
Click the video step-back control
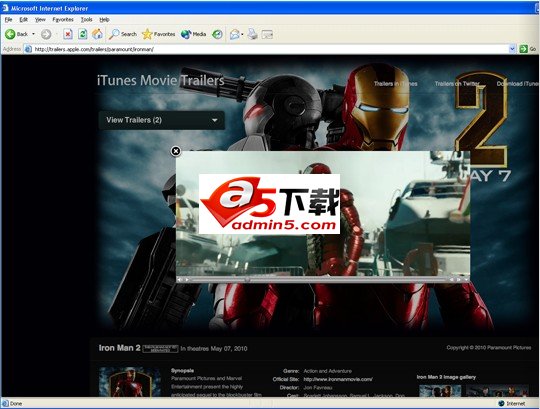click(x=451, y=280)
